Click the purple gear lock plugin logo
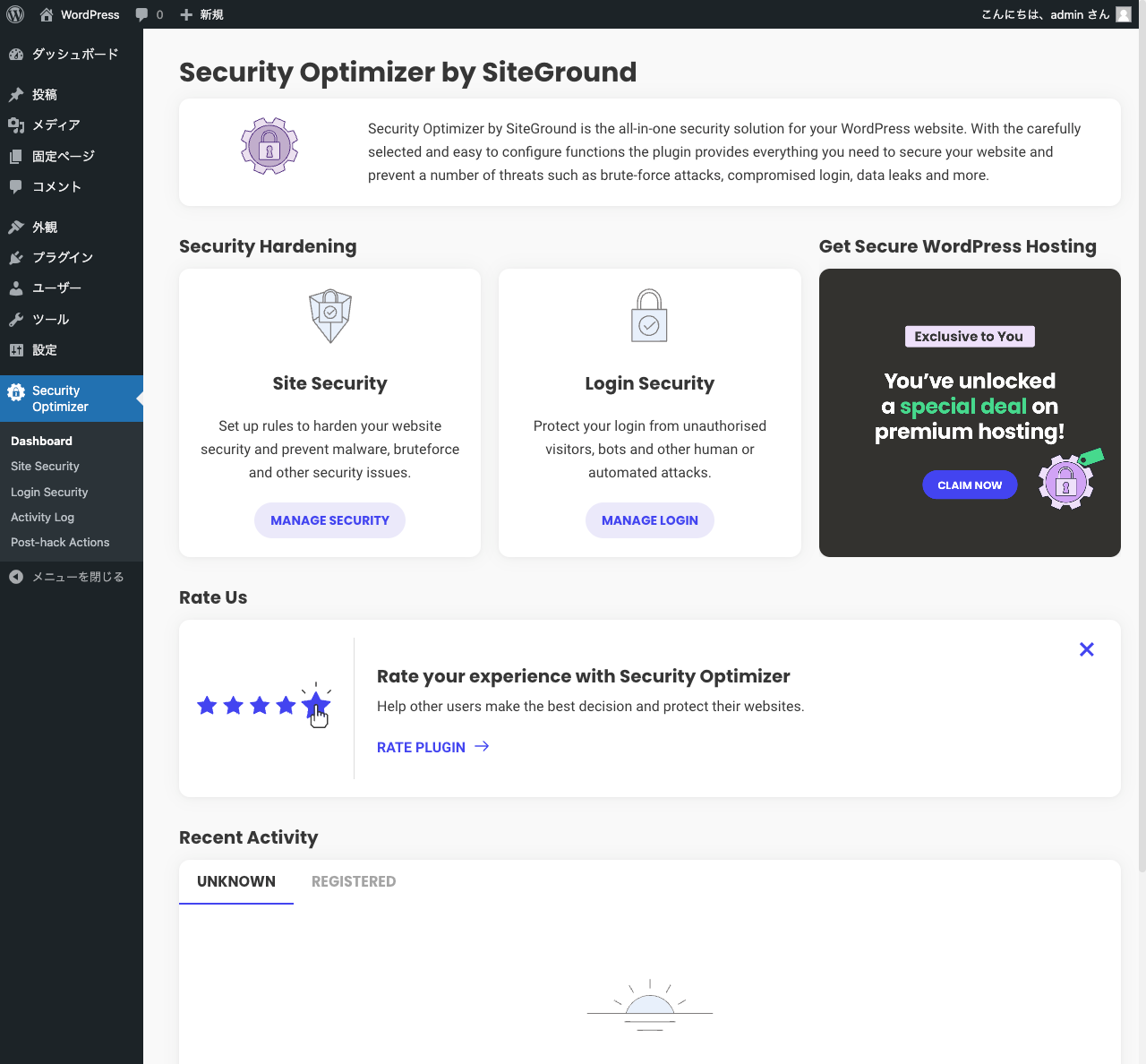Screen dimensions: 1146x1064 click(269, 146)
